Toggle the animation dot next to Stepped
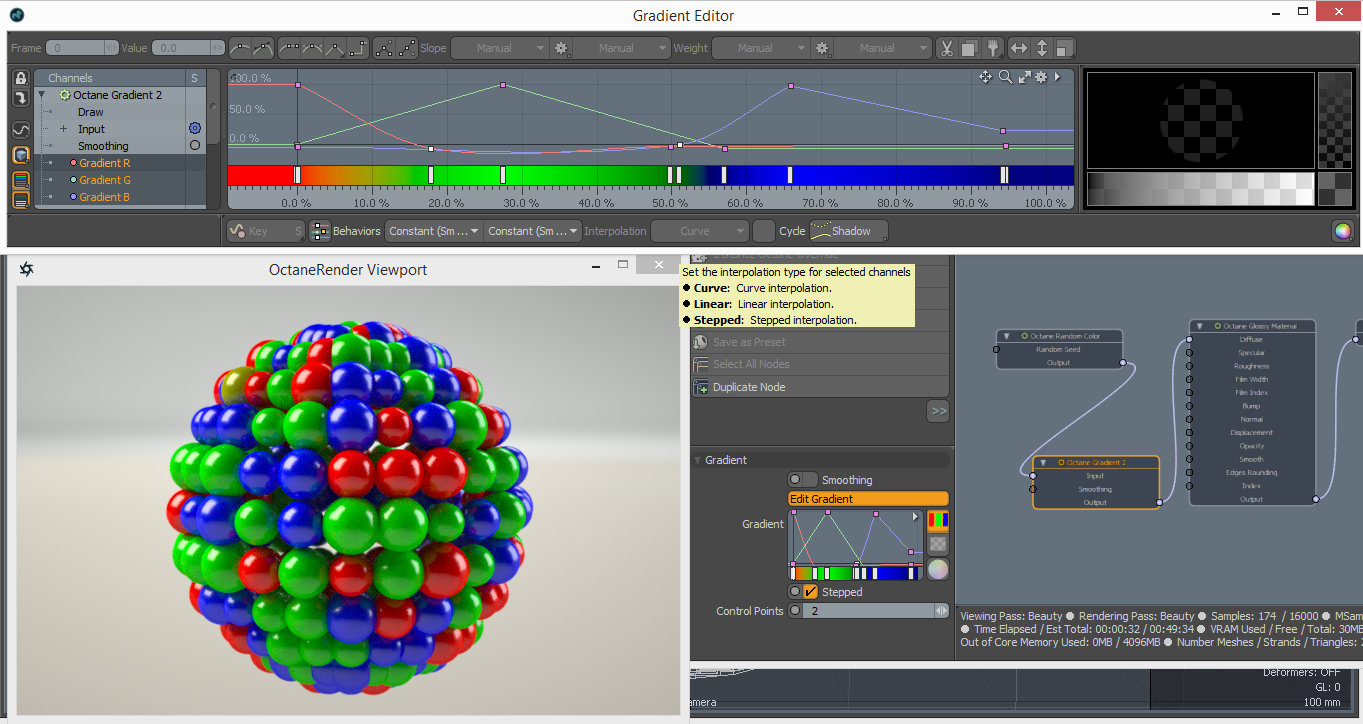The height and width of the screenshot is (724, 1363). click(x=795, y=592)
